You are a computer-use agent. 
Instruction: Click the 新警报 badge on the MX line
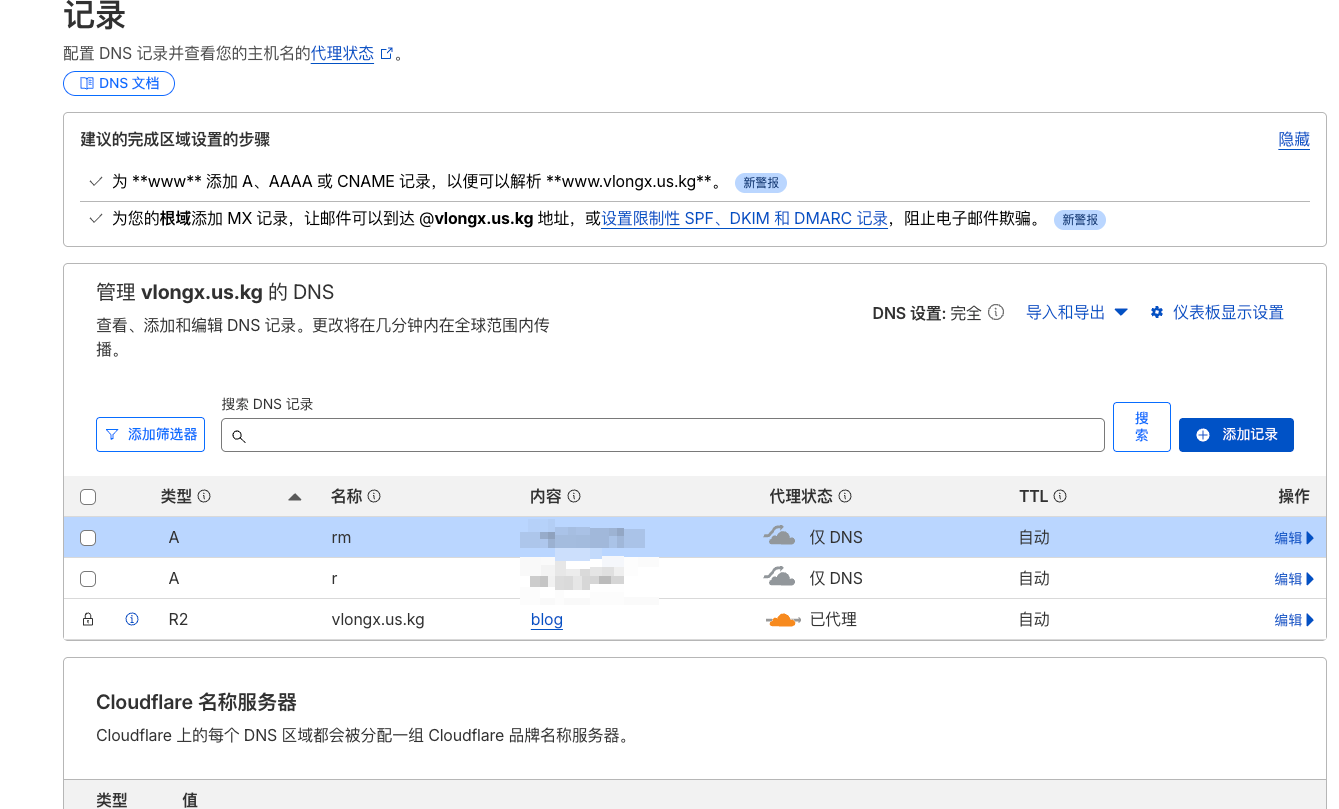pyautogui.click(x=1080, y=220)
